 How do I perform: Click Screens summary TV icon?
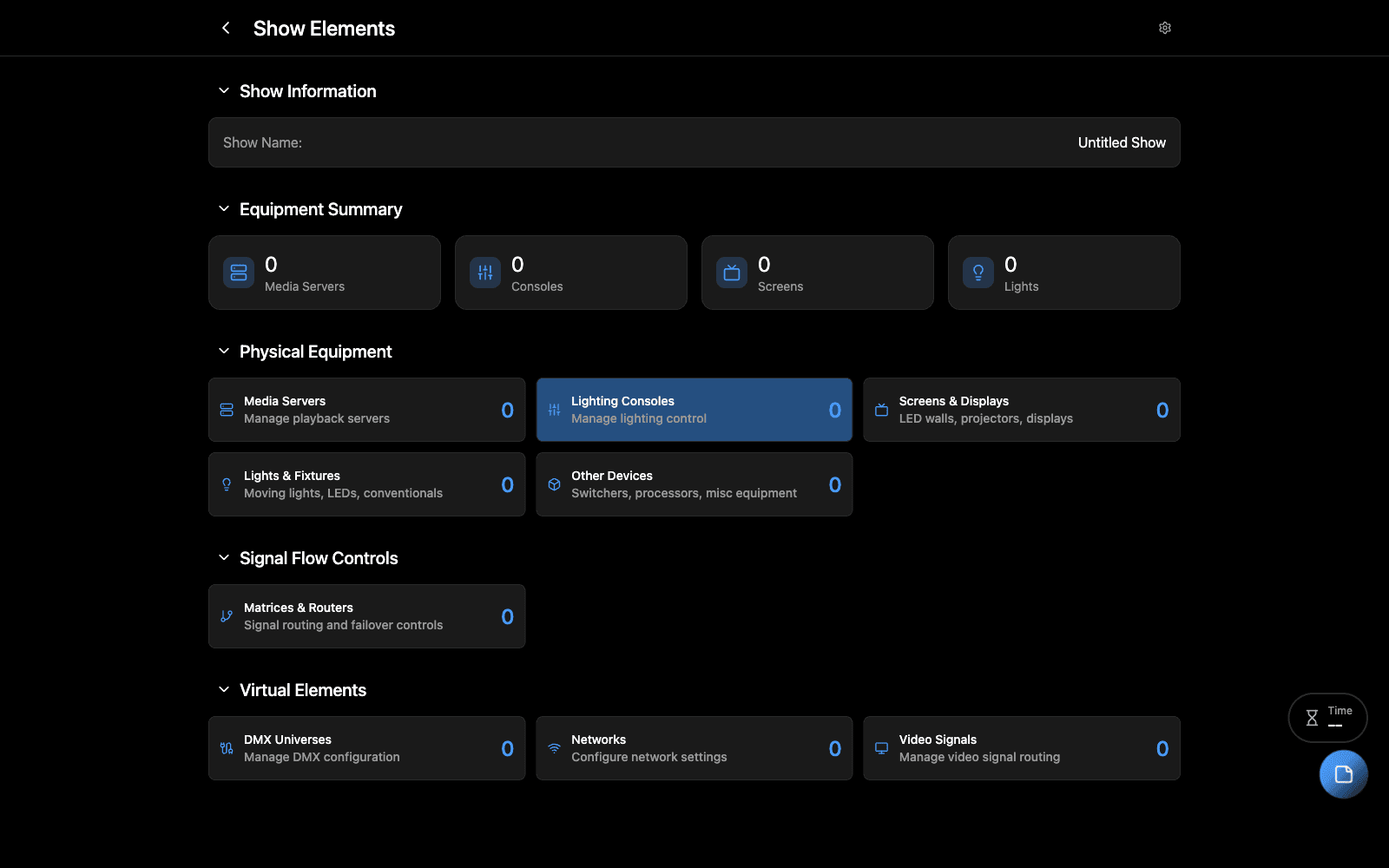(732, 273)
